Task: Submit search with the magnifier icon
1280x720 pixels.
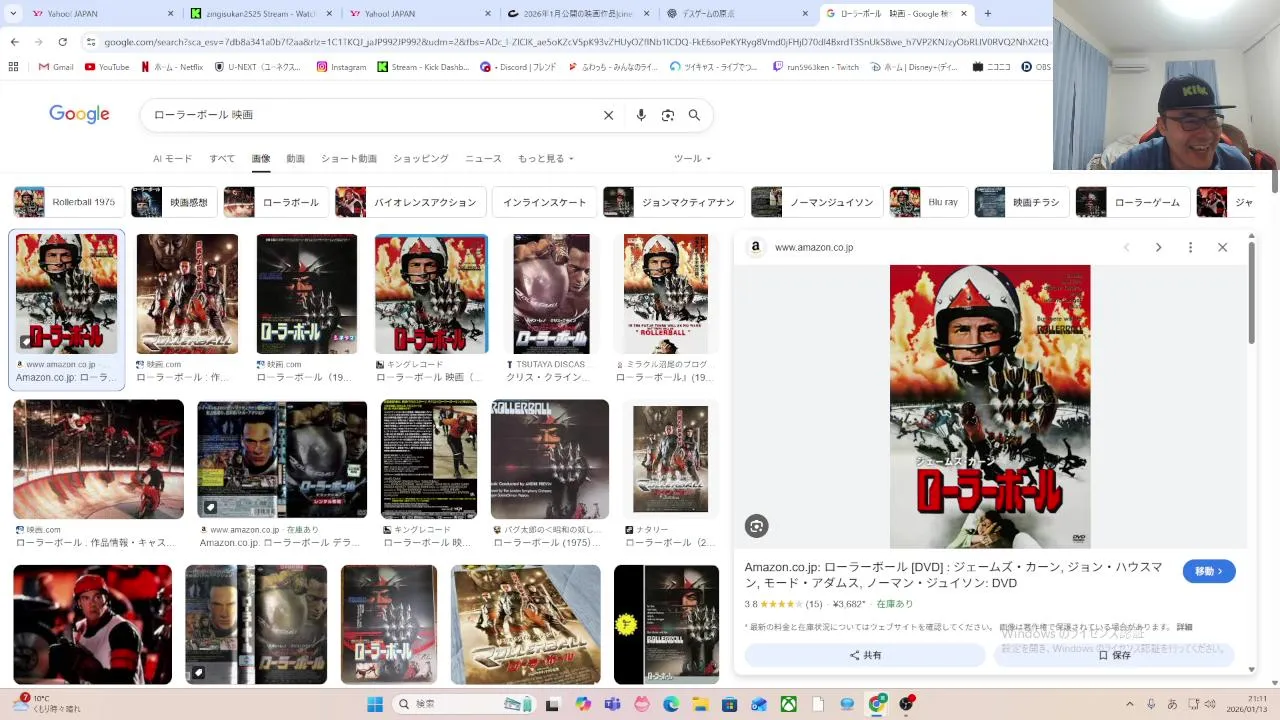Action: coord(694,115)
